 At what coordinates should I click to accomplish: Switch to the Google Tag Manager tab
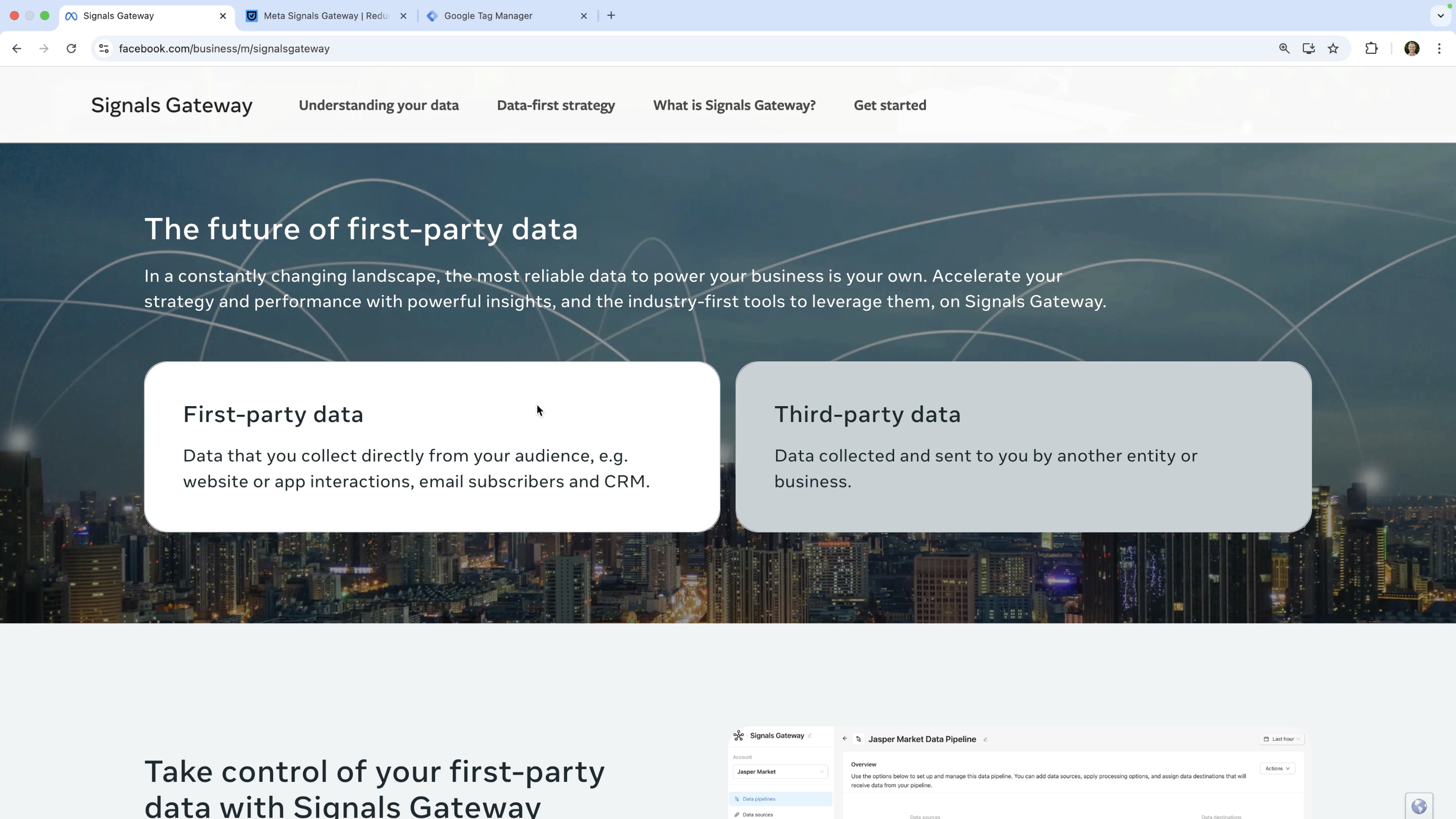507,16
